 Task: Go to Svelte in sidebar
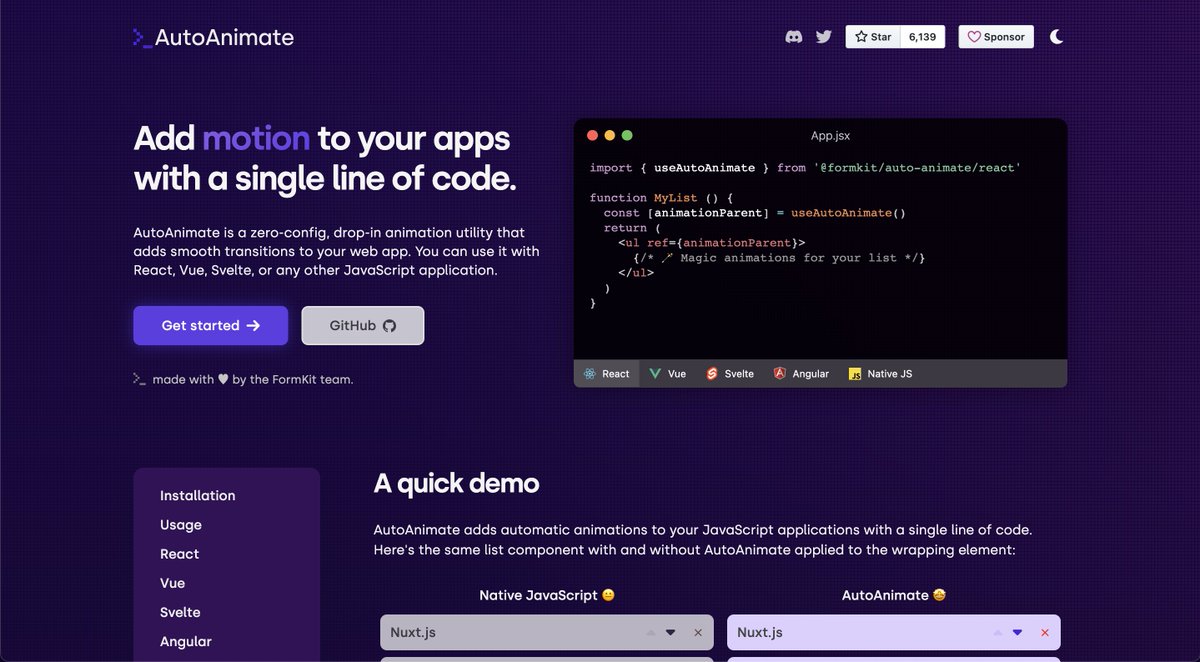point(180,611)
